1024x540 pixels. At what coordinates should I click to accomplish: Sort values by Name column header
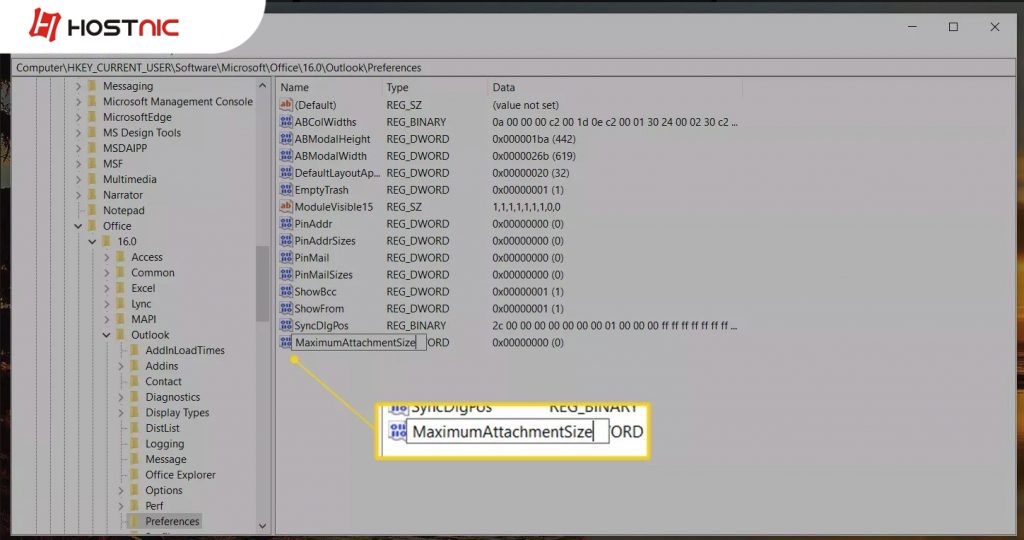[329, 87]
